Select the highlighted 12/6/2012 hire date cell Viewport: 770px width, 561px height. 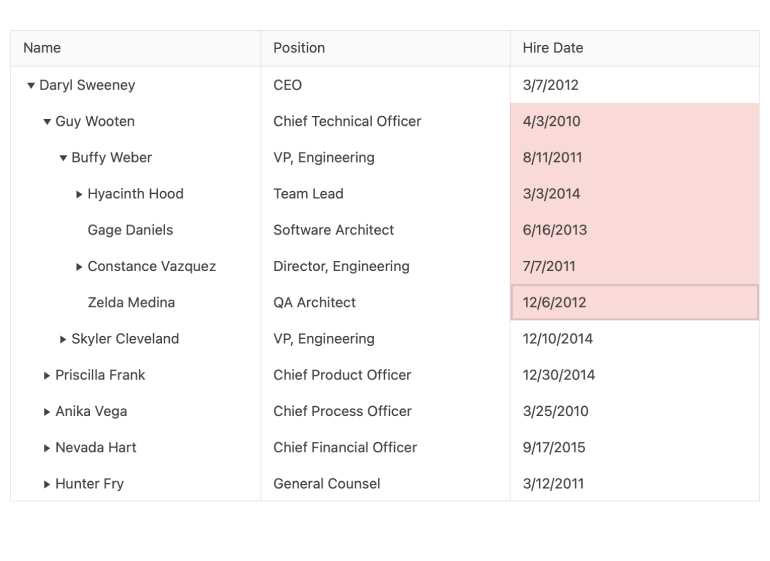[x=634, y=302]
